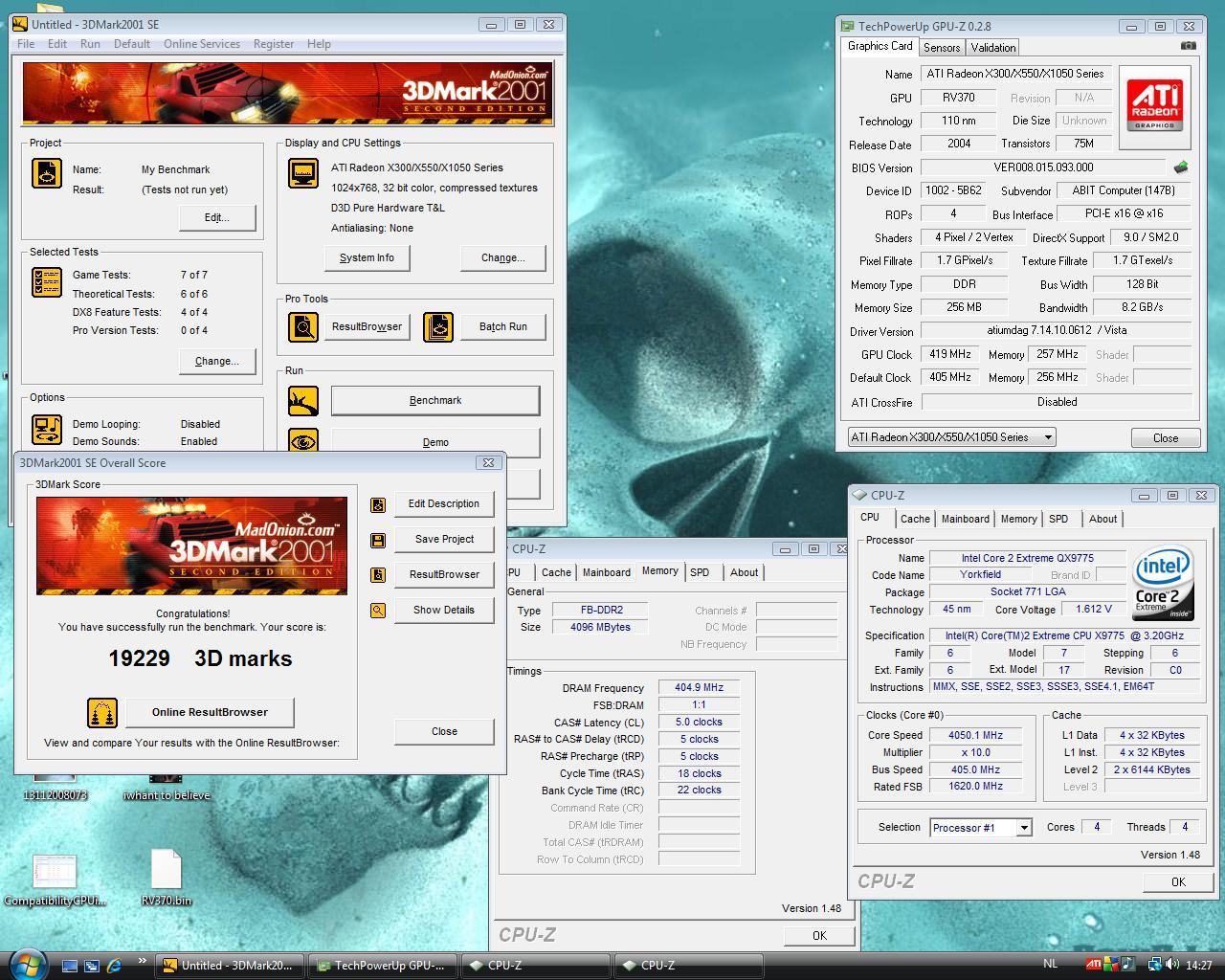Screen dimensions: 1225x980
Task: Click the taskbar clock showing 14:27
Action: (x=1198, y=966)
